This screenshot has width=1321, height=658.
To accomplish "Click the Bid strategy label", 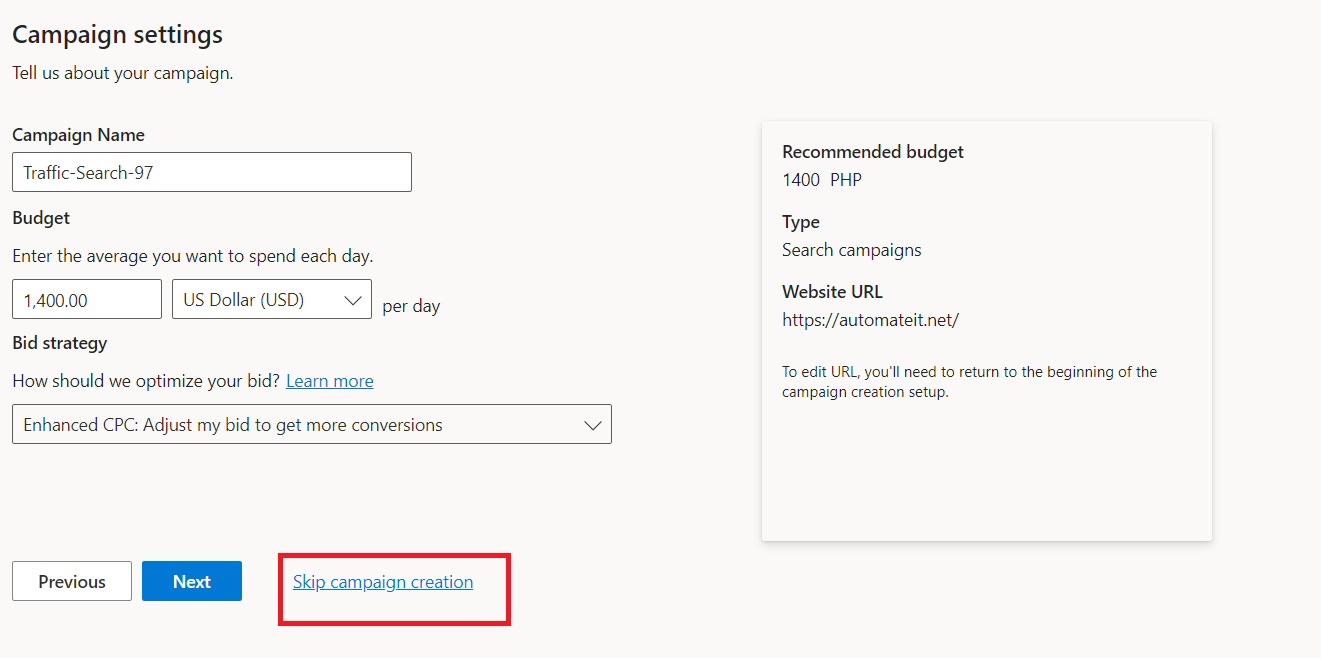I will tap(59, 343).
